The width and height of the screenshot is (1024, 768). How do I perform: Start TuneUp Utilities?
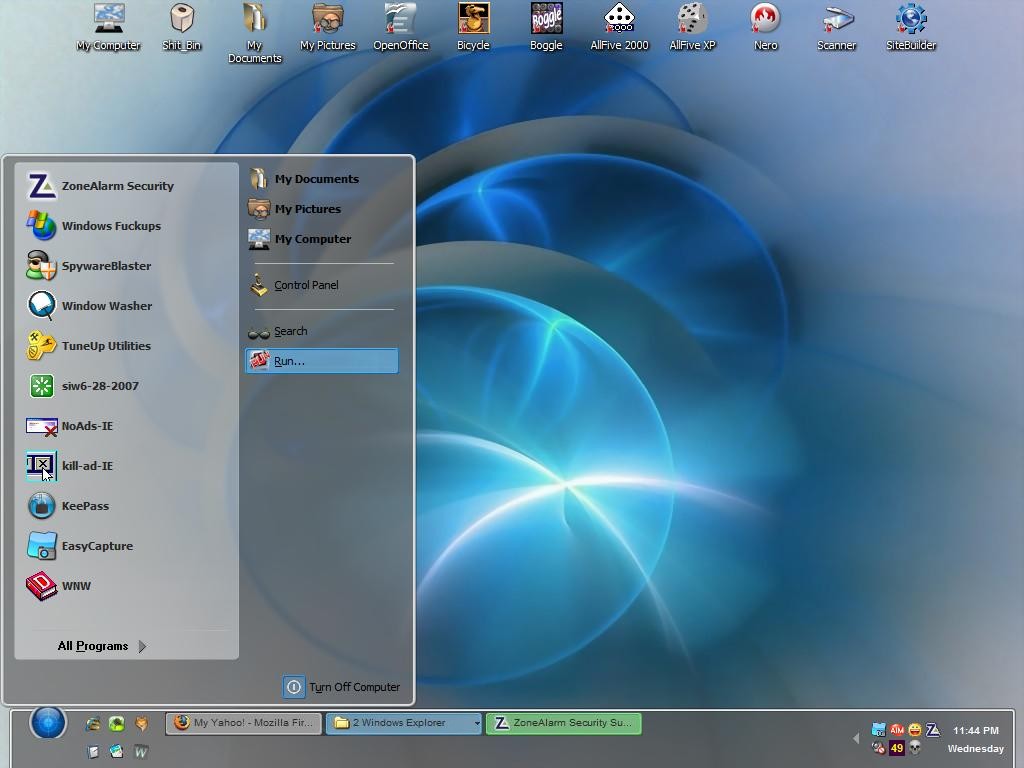click(x=89, y=345)
